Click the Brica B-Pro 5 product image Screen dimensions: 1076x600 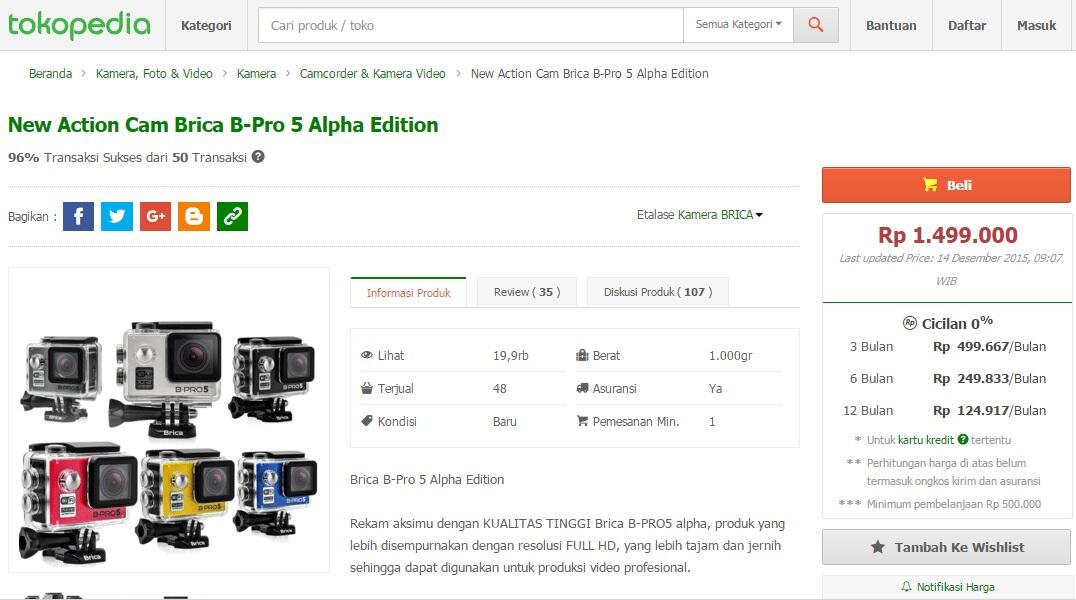pos(169,419)
